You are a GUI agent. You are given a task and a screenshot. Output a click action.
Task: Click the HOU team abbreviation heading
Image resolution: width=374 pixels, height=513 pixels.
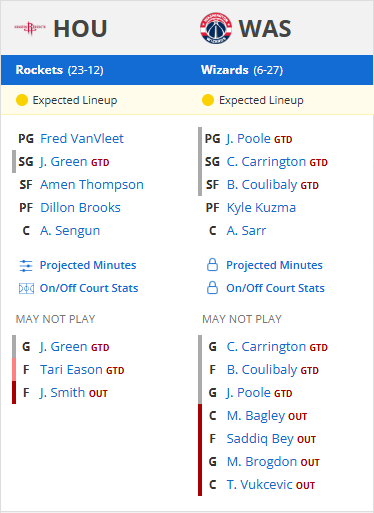(80, 29)
